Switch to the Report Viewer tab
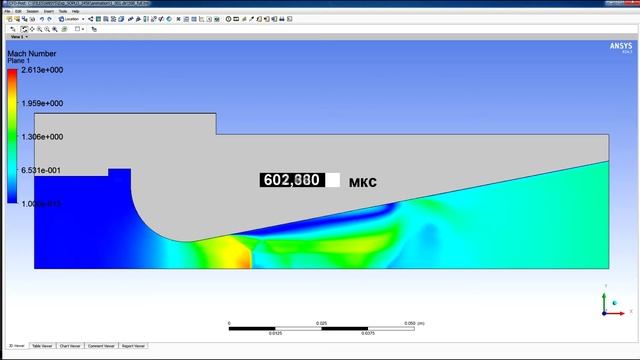Screen dimensions: 640x360 133,346
